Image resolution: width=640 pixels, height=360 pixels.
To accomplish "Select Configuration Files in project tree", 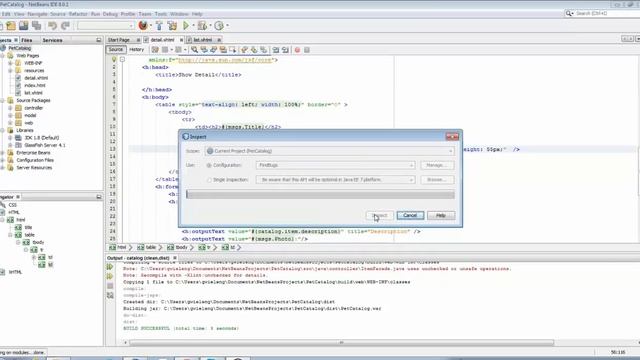I will point(35,160).
